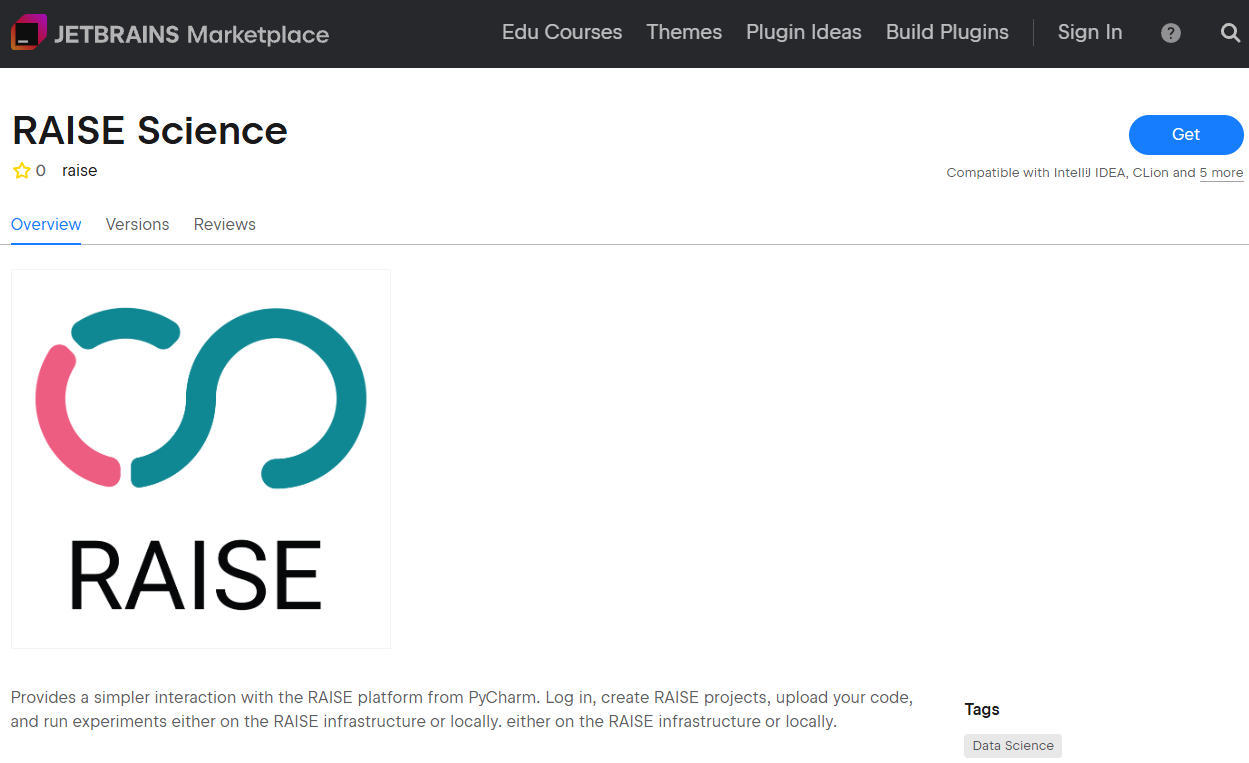Open Themes in top navigation

pyautogui.click(x=684, y=32)
